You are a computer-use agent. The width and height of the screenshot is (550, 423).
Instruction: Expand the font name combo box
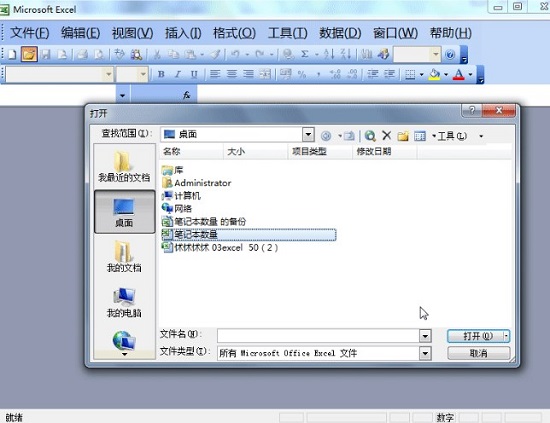coord(108,74)
